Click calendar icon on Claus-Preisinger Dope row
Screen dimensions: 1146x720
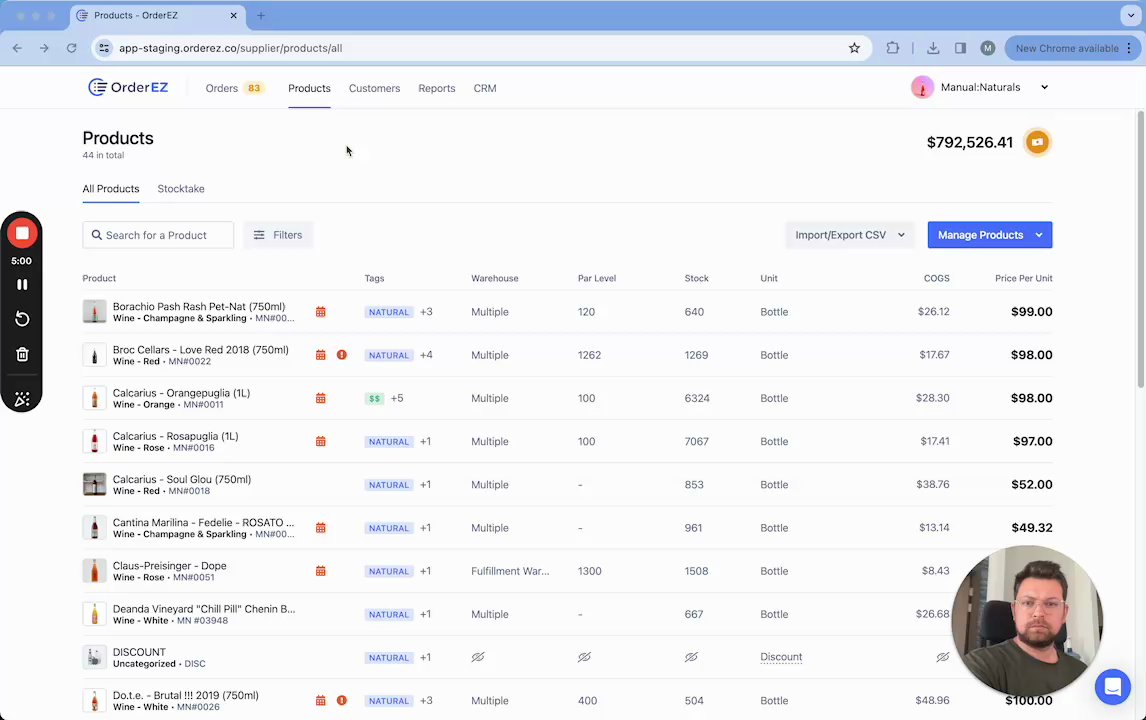point(320,571)
